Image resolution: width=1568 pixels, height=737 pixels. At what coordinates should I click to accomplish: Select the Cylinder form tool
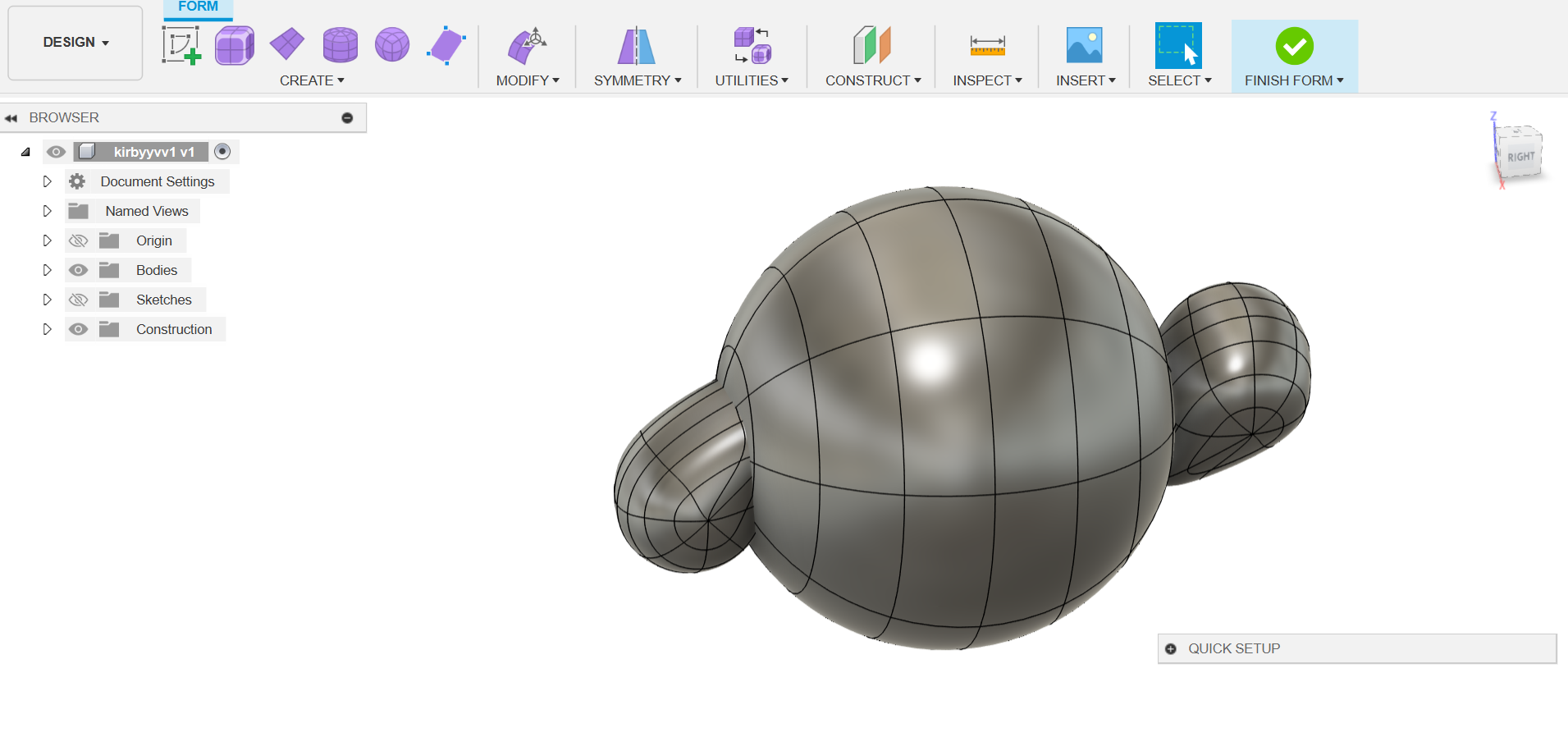(x=340, y=45)
